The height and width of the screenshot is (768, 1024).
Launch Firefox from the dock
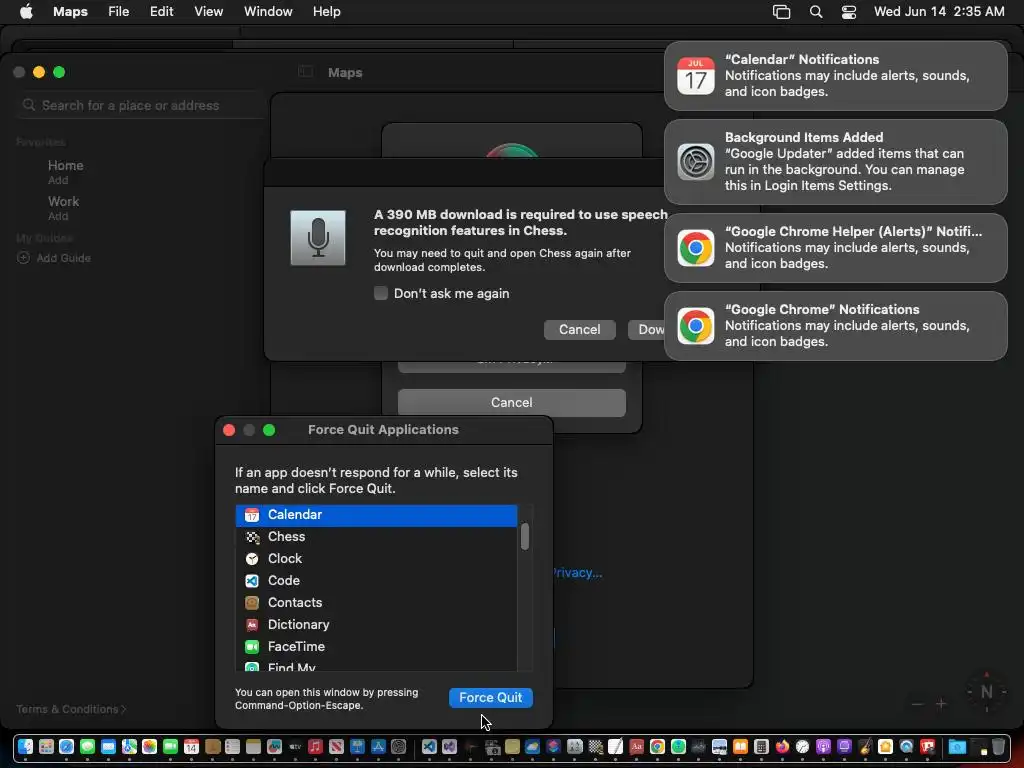(782, 746)
